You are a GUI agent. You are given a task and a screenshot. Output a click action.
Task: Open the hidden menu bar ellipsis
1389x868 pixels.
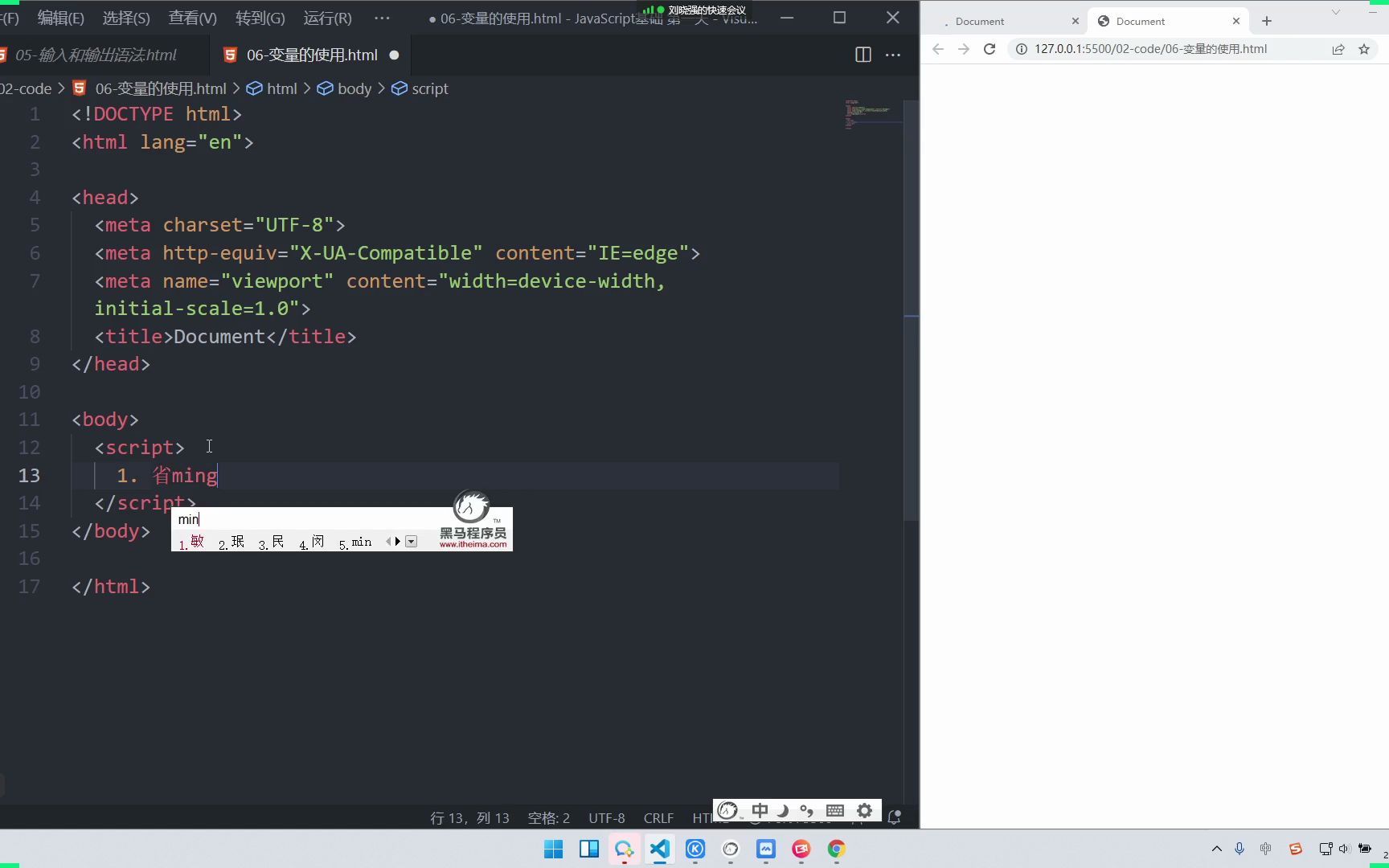(382, 18)
